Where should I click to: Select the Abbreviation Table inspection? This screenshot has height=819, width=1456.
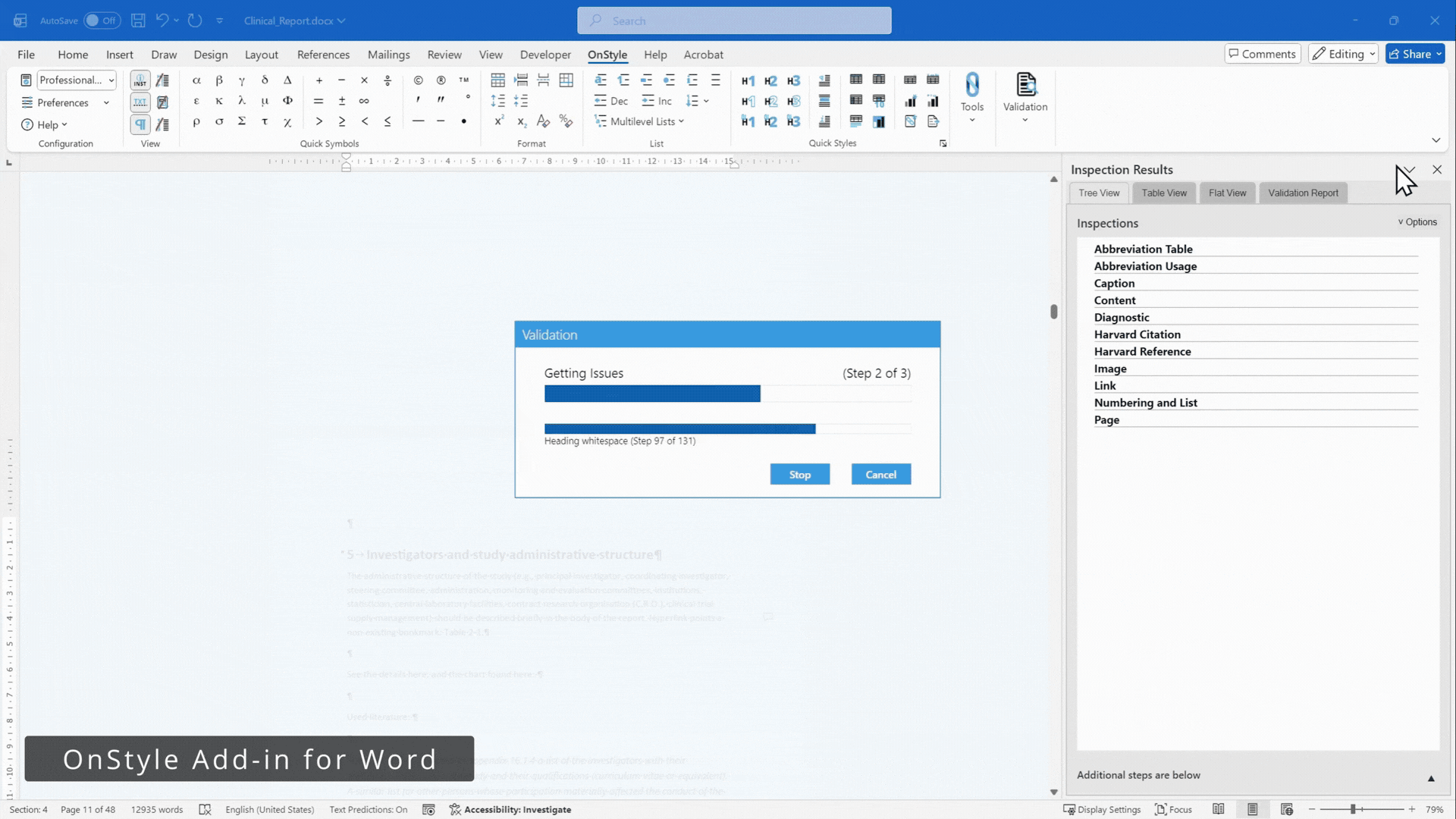point(1256,249)
